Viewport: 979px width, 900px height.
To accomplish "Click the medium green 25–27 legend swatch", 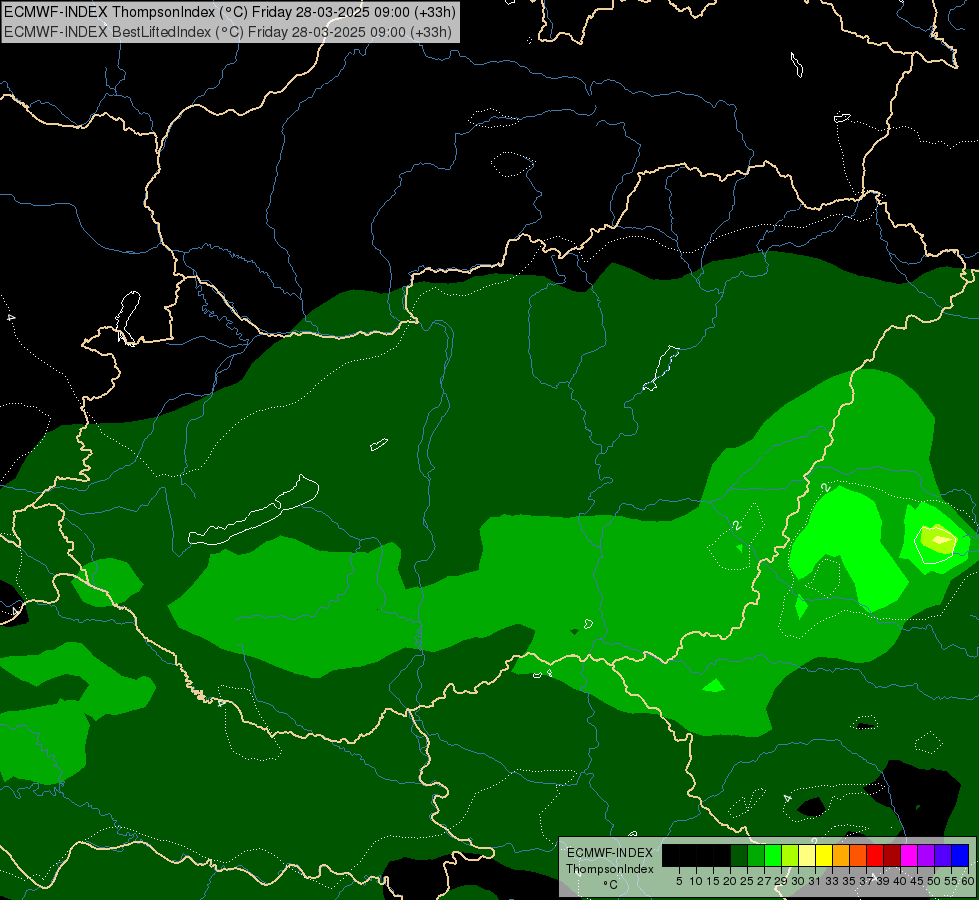I will click(x=756, y=855).
